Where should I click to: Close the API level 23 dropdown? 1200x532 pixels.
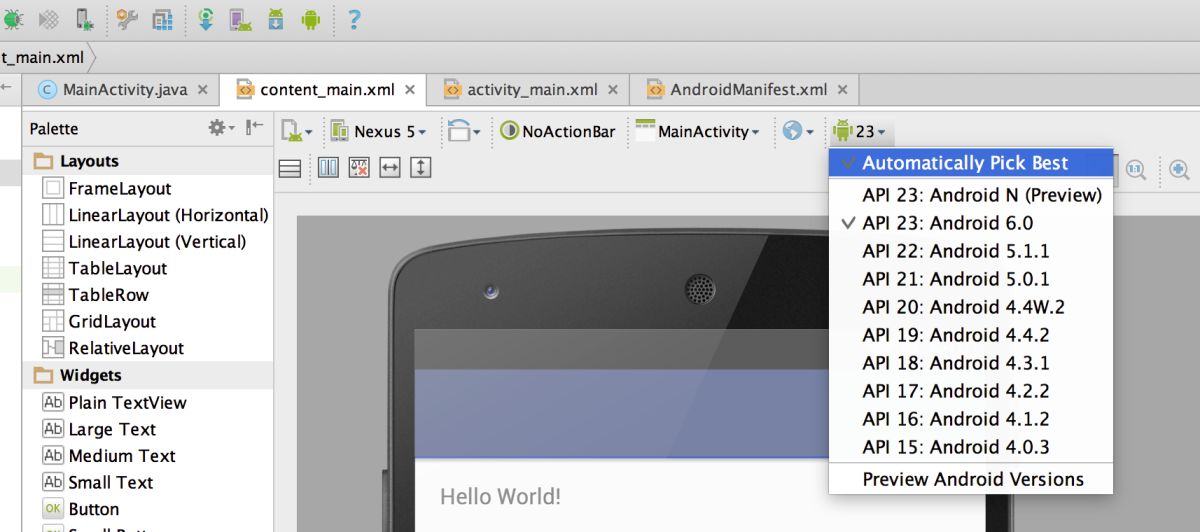click(859, 131)
